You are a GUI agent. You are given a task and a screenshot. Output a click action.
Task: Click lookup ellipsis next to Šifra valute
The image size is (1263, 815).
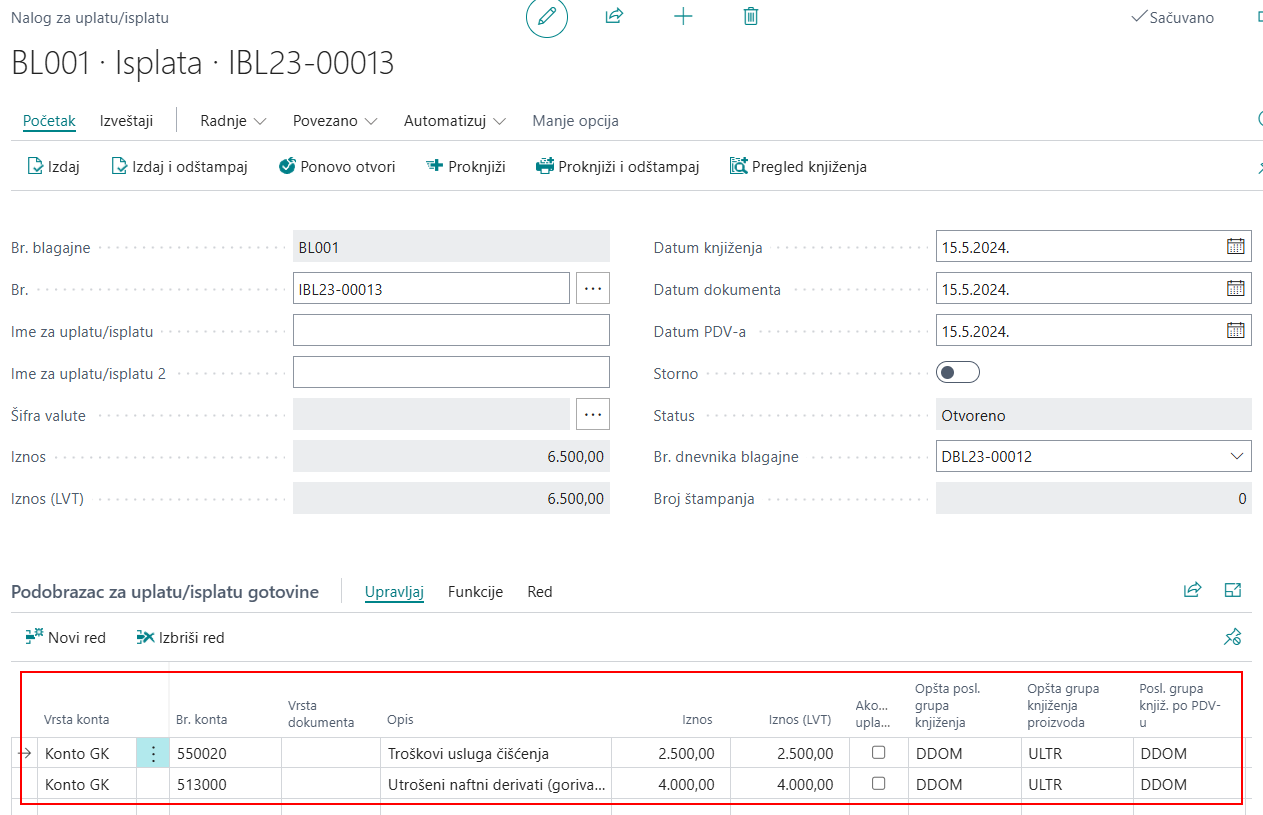pos(593,414)
